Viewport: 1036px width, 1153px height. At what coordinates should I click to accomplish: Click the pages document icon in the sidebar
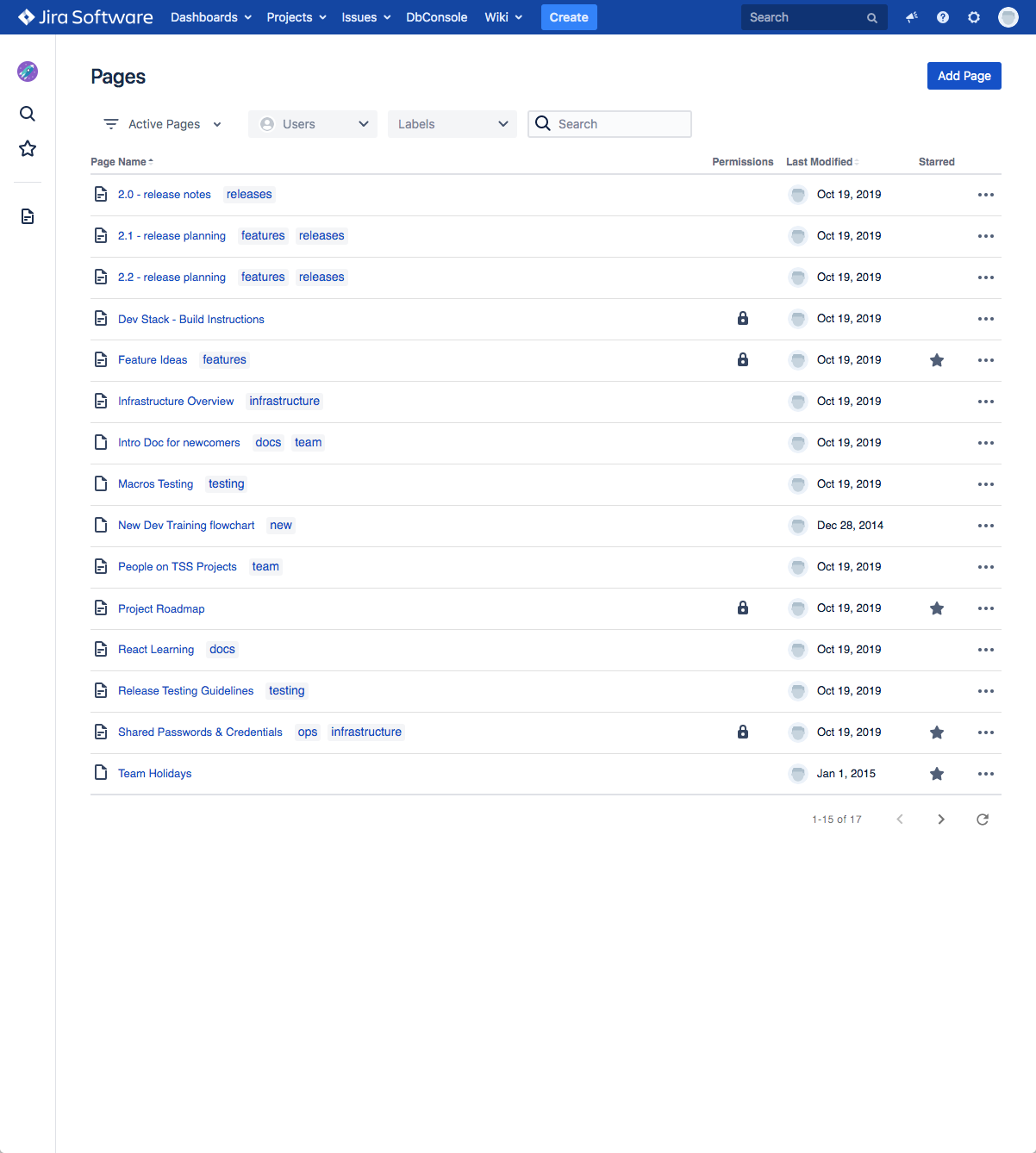(28, 216)
